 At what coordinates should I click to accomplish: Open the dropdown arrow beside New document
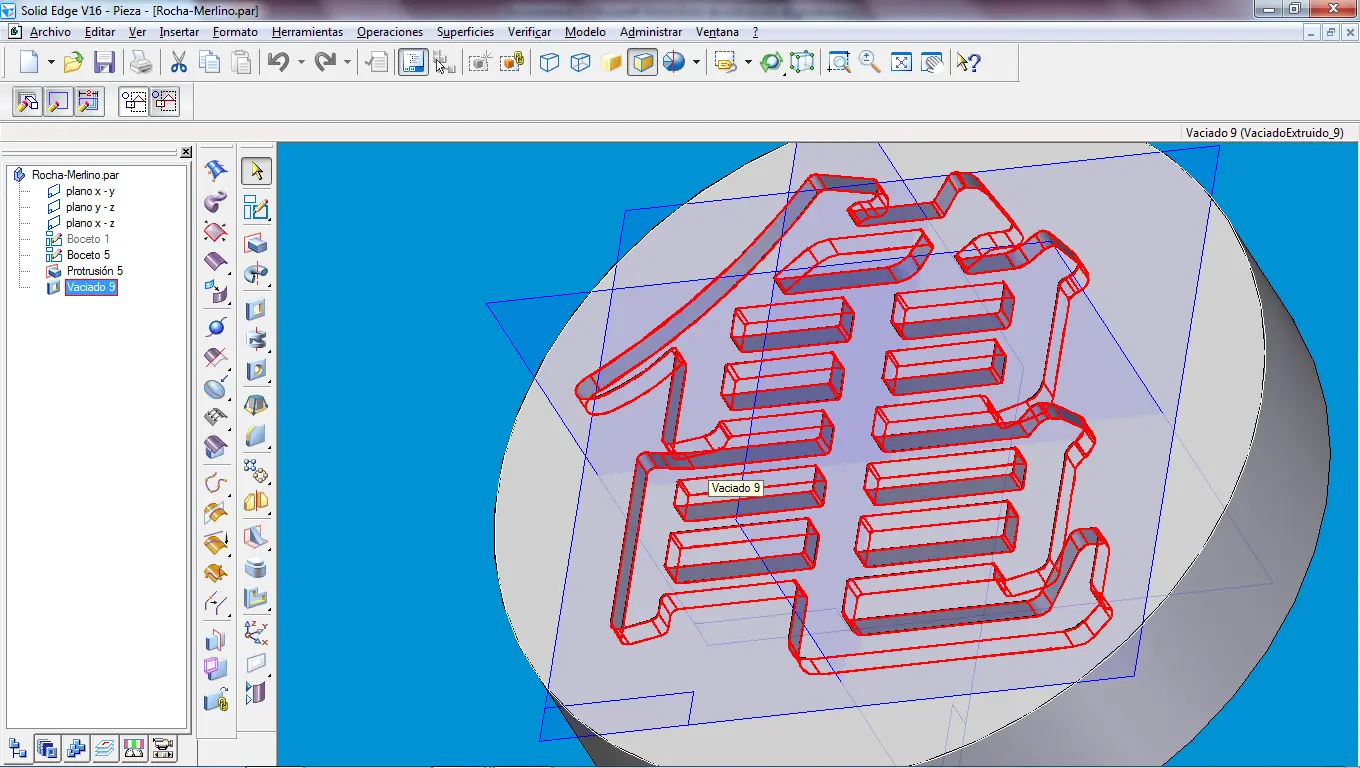point(51,63)
